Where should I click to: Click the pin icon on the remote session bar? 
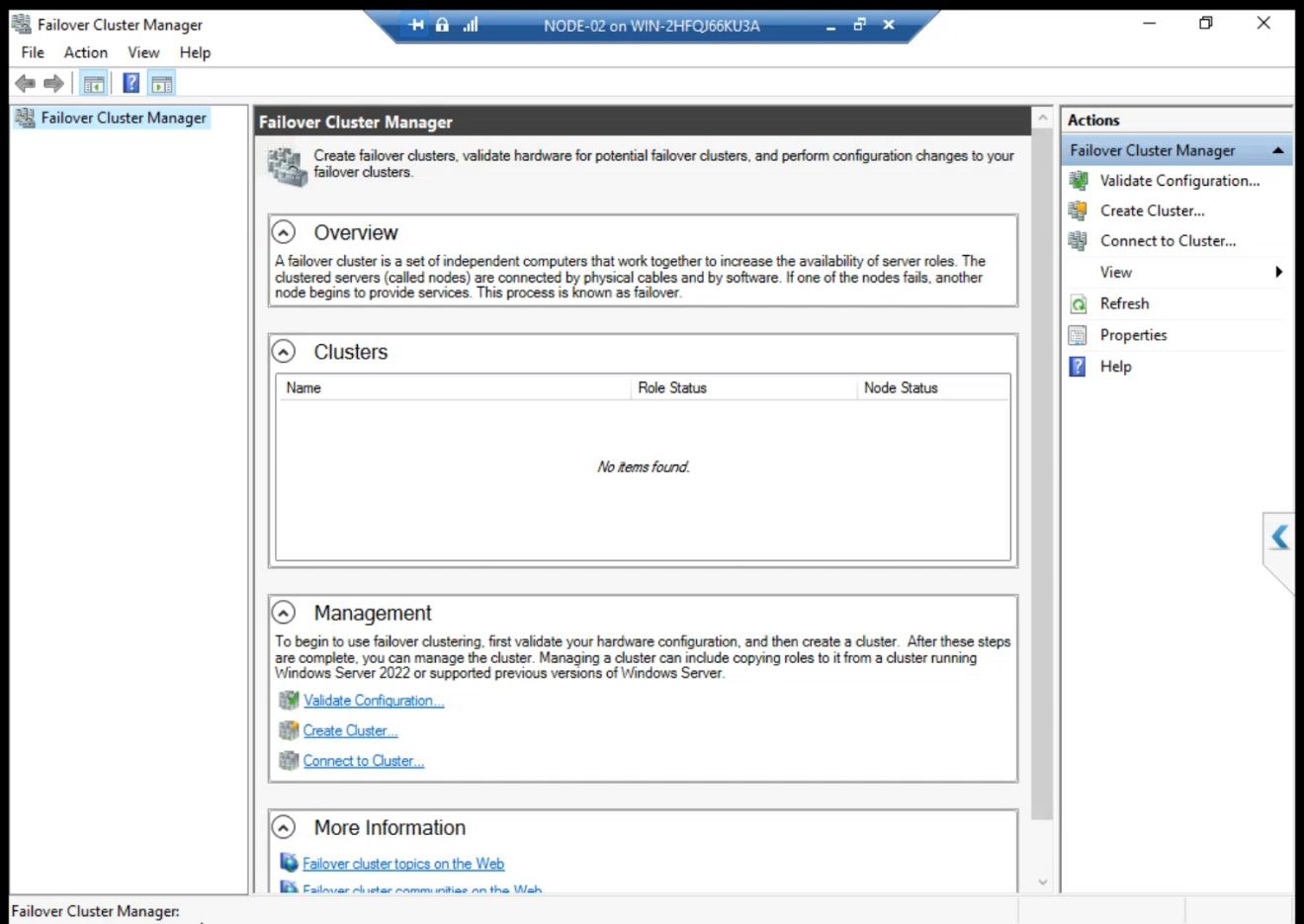(416, 25)
